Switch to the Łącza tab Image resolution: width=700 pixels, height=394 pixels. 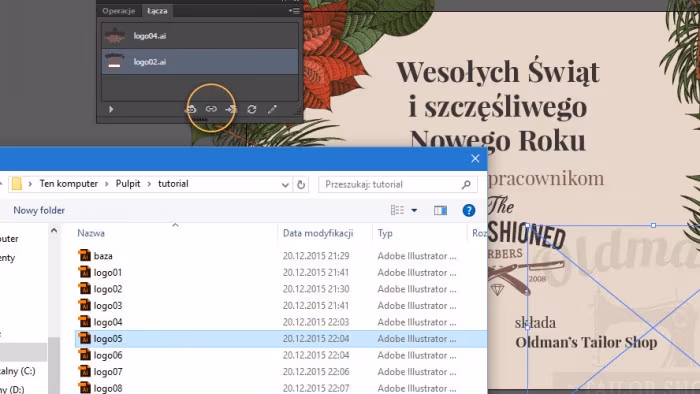(157, 11)
